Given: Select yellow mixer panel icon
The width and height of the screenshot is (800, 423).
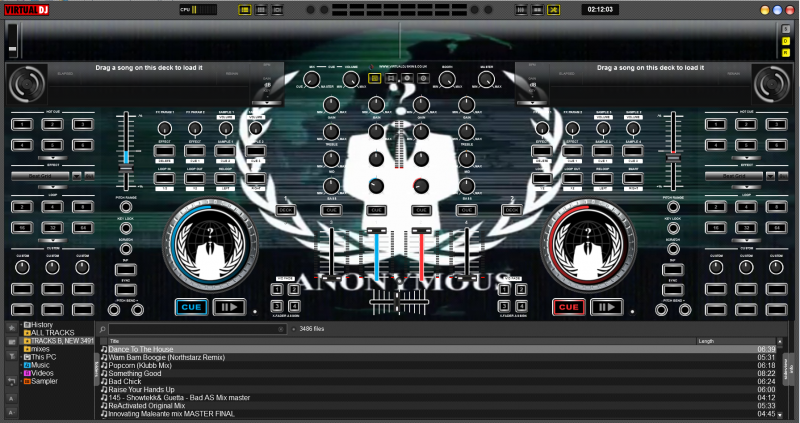Looking at the screenshot, I should (374, 79).
